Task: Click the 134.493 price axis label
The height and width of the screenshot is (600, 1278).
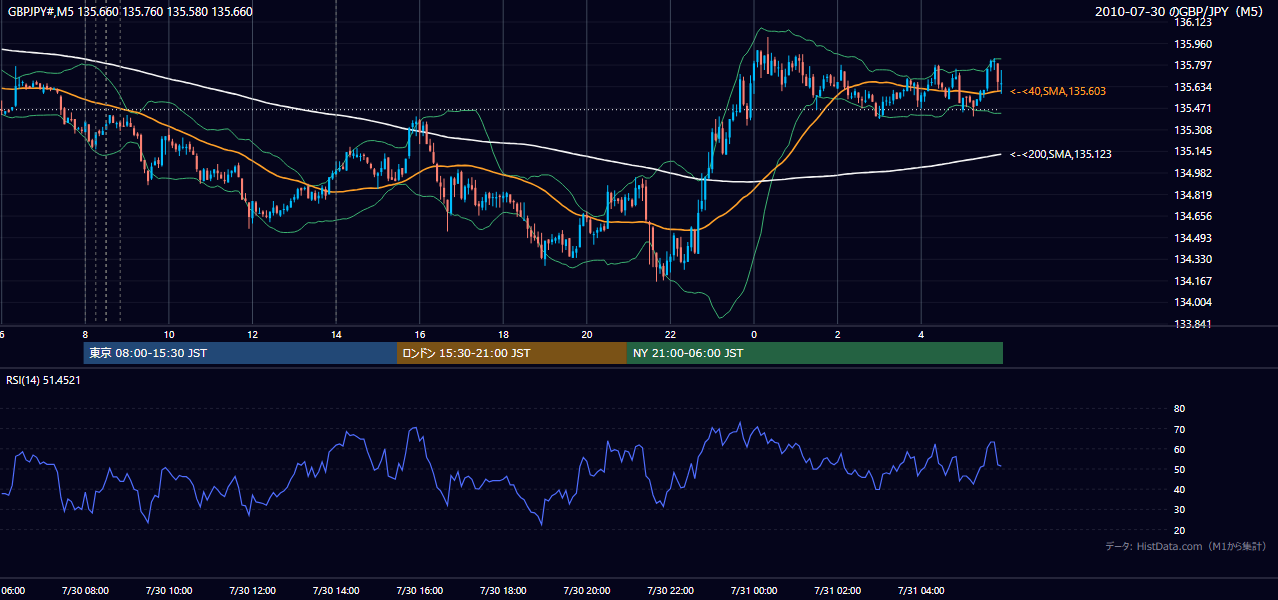Action: click(x=1192, y=238)
